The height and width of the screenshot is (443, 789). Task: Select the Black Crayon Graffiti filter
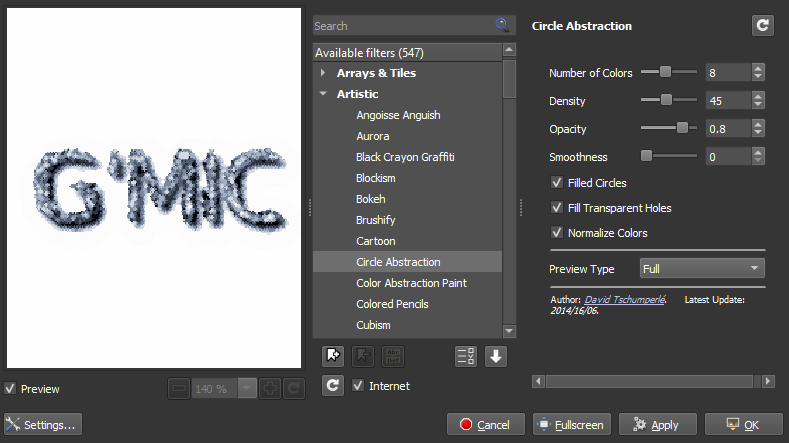coord(407,157)
